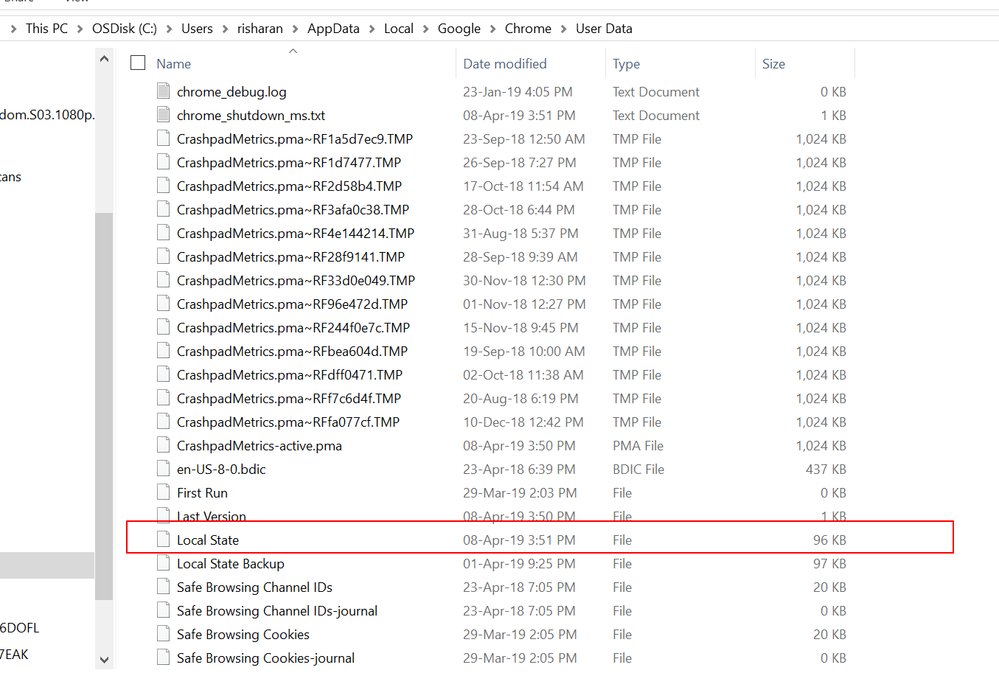Click the chrome_shutdown_ms.txt file icon
Viewport: 999px width, 695px height.
pyautogui.click(x=163, y=115)
